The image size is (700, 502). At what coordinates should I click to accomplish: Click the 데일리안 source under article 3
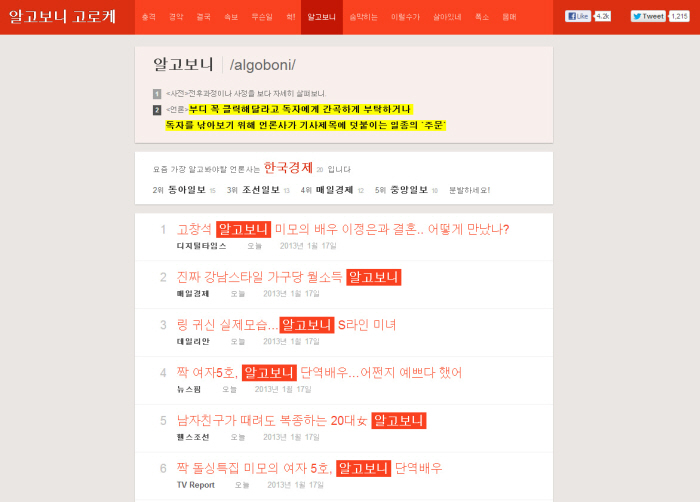[x=193, y=341]
